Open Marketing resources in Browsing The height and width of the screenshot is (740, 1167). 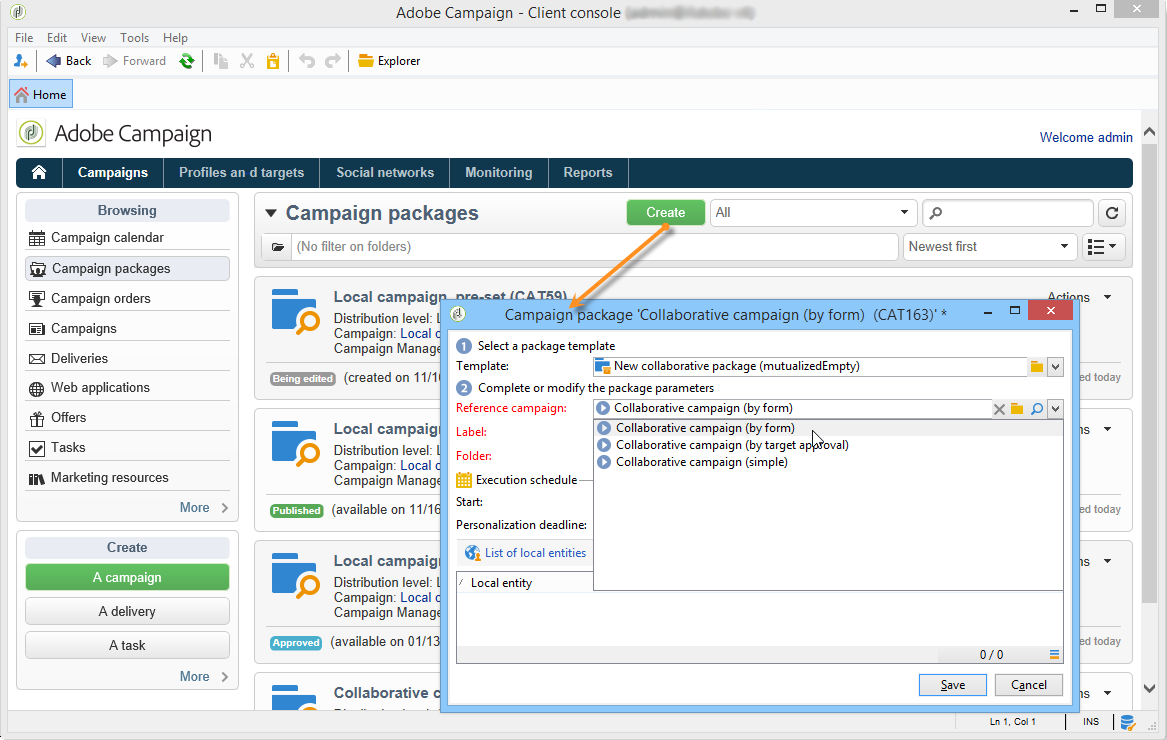[127, 478]
